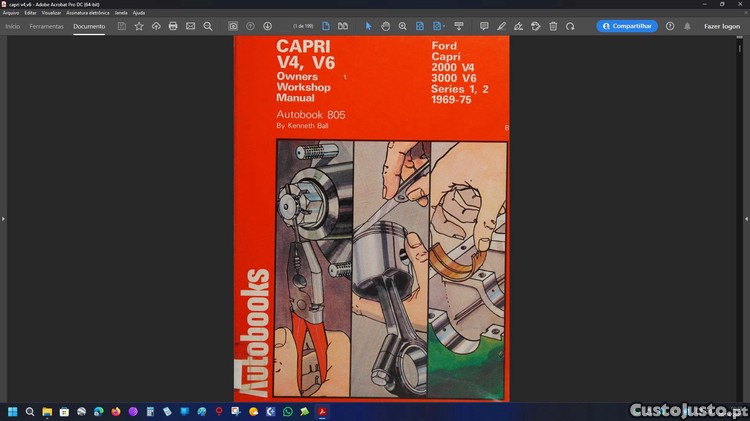Activate the arrow selection tool
This screenshot has height=421, width=750.
(368, 26)
